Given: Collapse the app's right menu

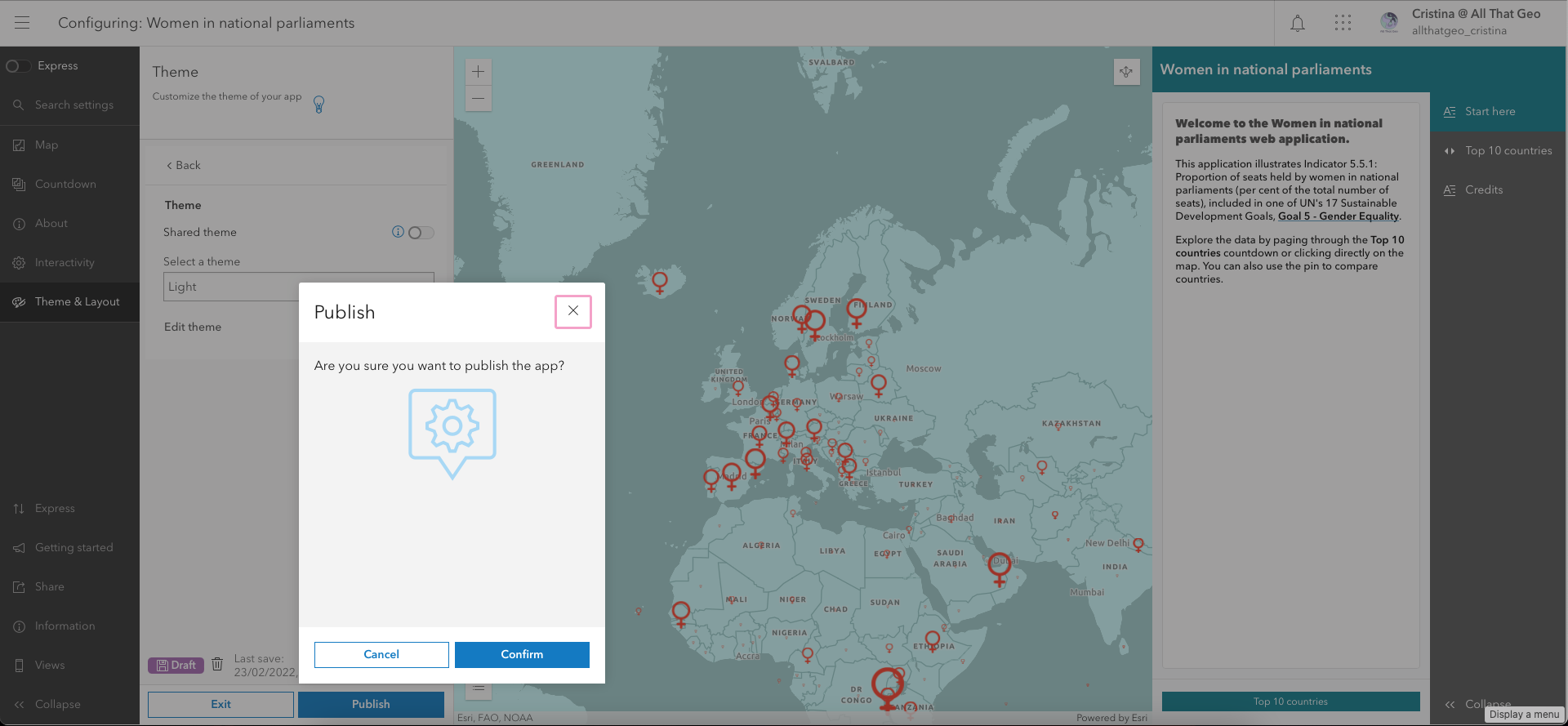Looking at the screenshot, I should 1478,704.
